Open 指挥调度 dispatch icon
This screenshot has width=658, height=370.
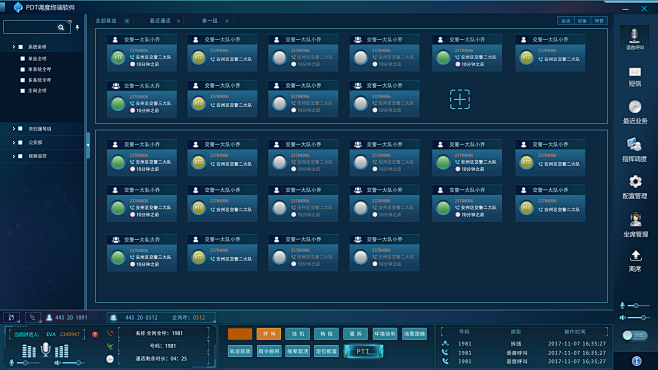(x=634, y=144)
